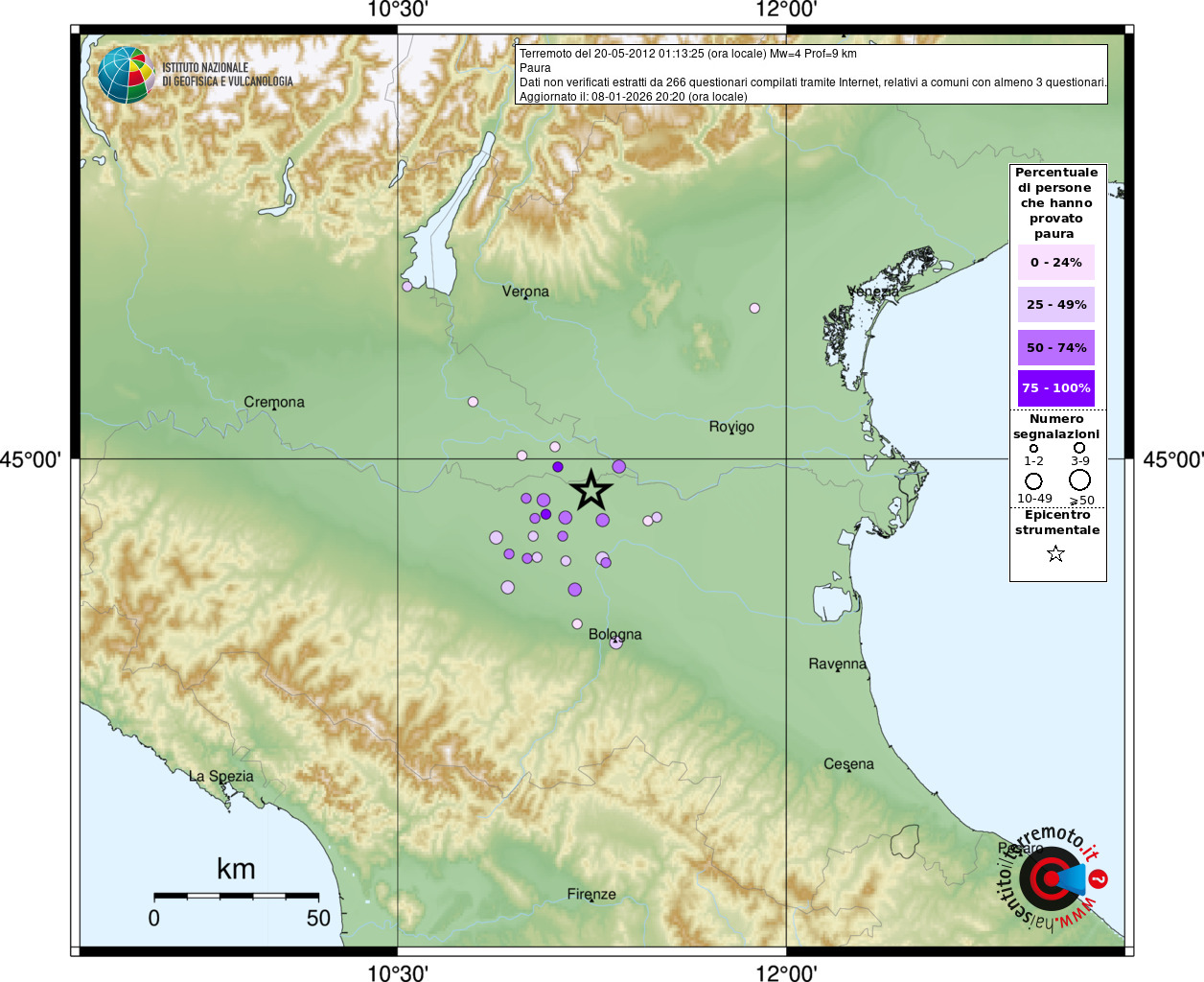Click the epicenter star on the map
This screenshot has width=1204, height=982.
coord(591,490)
